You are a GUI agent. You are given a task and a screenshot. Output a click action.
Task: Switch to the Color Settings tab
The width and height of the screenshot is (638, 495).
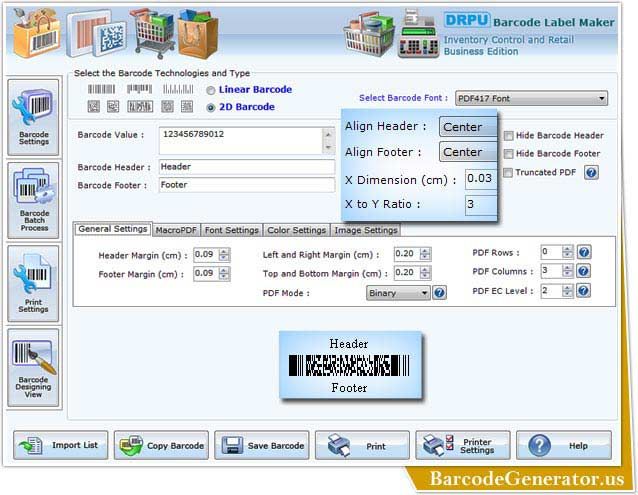[297, 230]
